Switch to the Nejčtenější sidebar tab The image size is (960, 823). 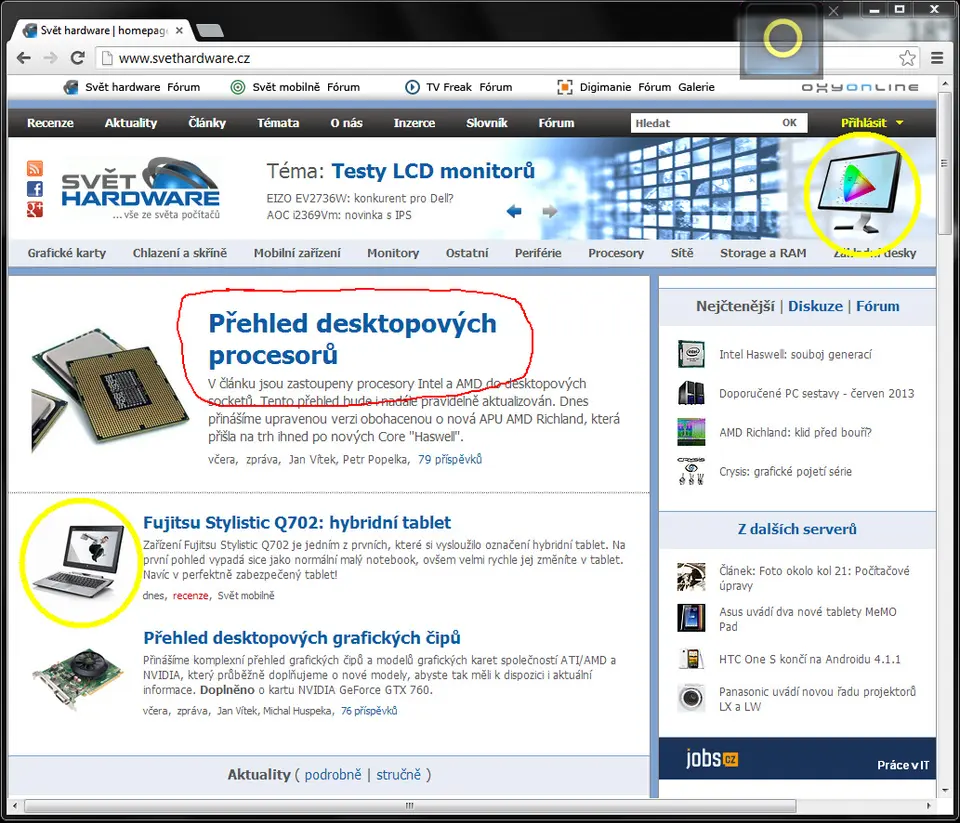coord(735,306)
